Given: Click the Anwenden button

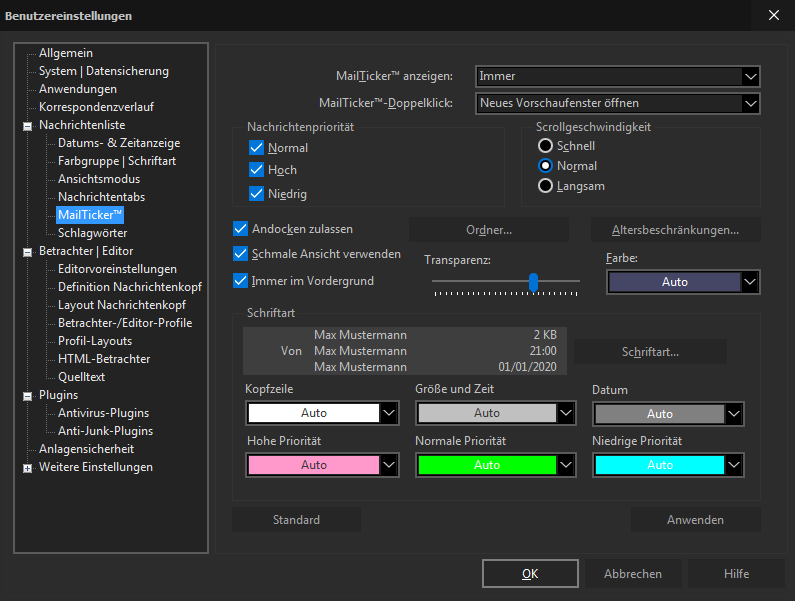Looking at the screenshot, I should point(695,520).
